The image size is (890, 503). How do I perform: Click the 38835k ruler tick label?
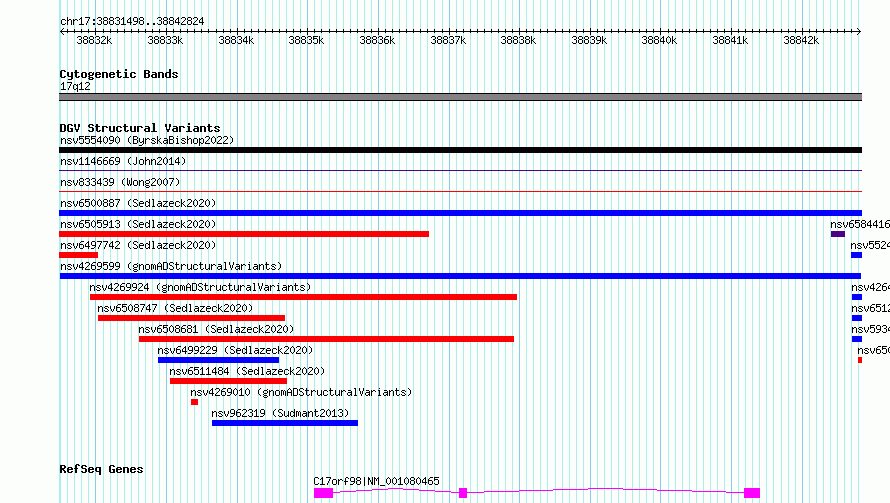point(307,40)
